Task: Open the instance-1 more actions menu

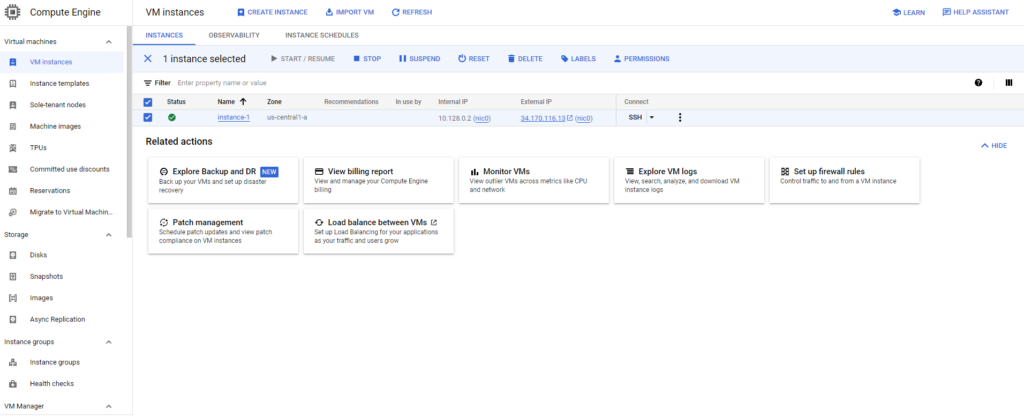Action: [x=680, y=118]
